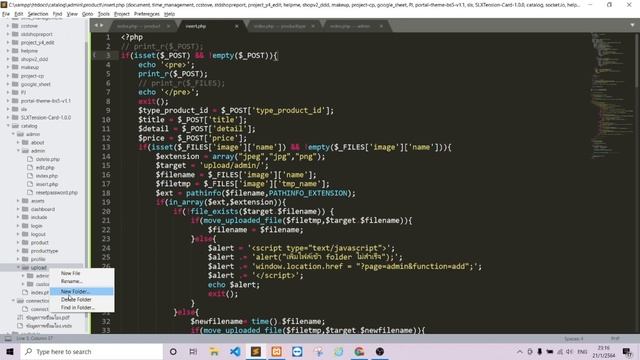
Task: Select the SLXTension-Card-1.0.0 folder
Action: pyautogui.click(x=46, y=118)
